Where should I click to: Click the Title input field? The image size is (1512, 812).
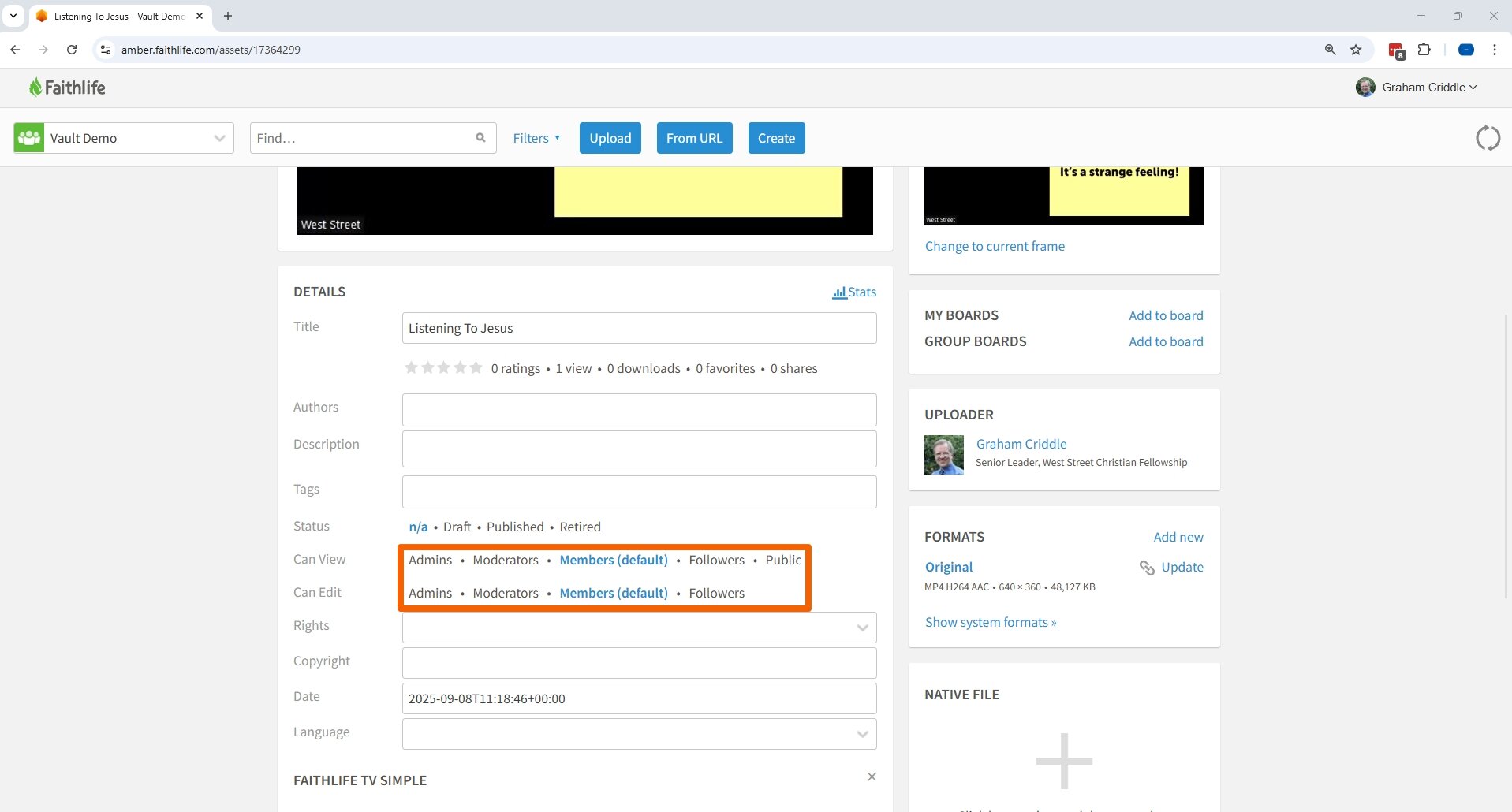pyautogui.click(x=639, y=328)
